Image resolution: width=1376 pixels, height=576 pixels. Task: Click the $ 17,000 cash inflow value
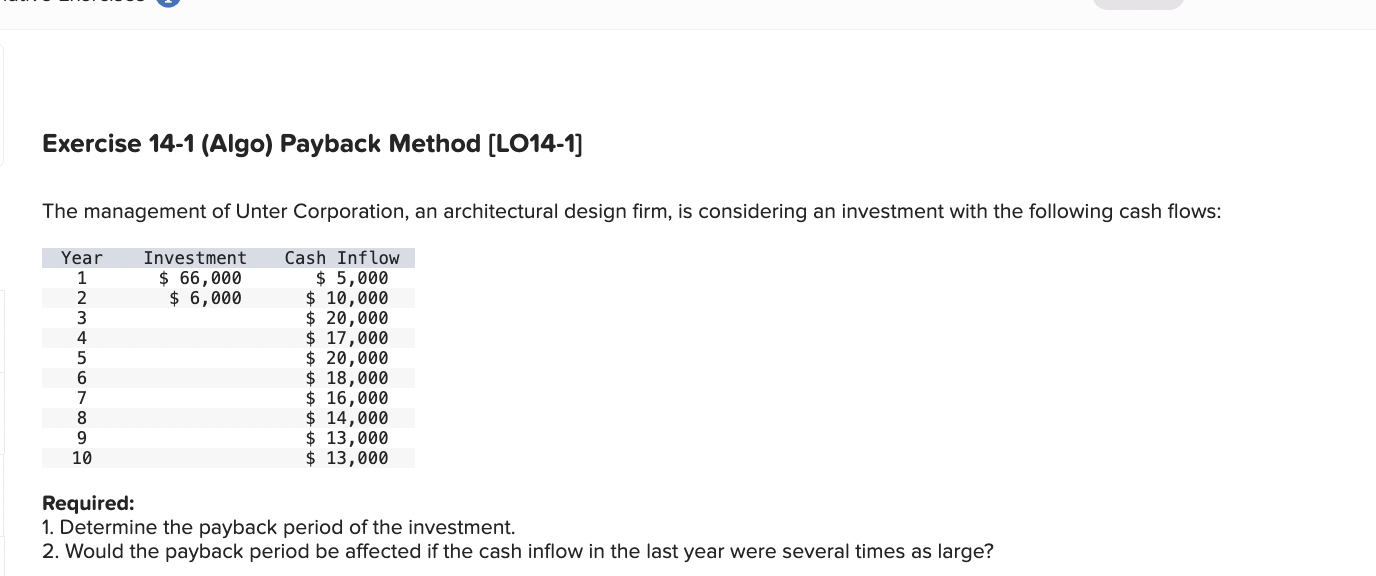tap(347, 338)
